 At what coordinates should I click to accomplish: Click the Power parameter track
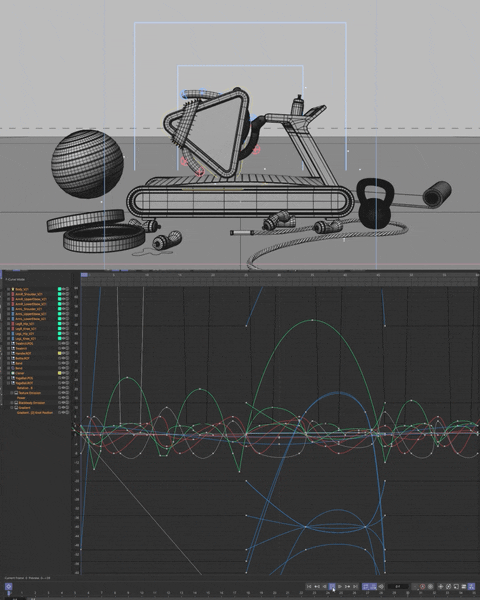click(x=21, y=398)
